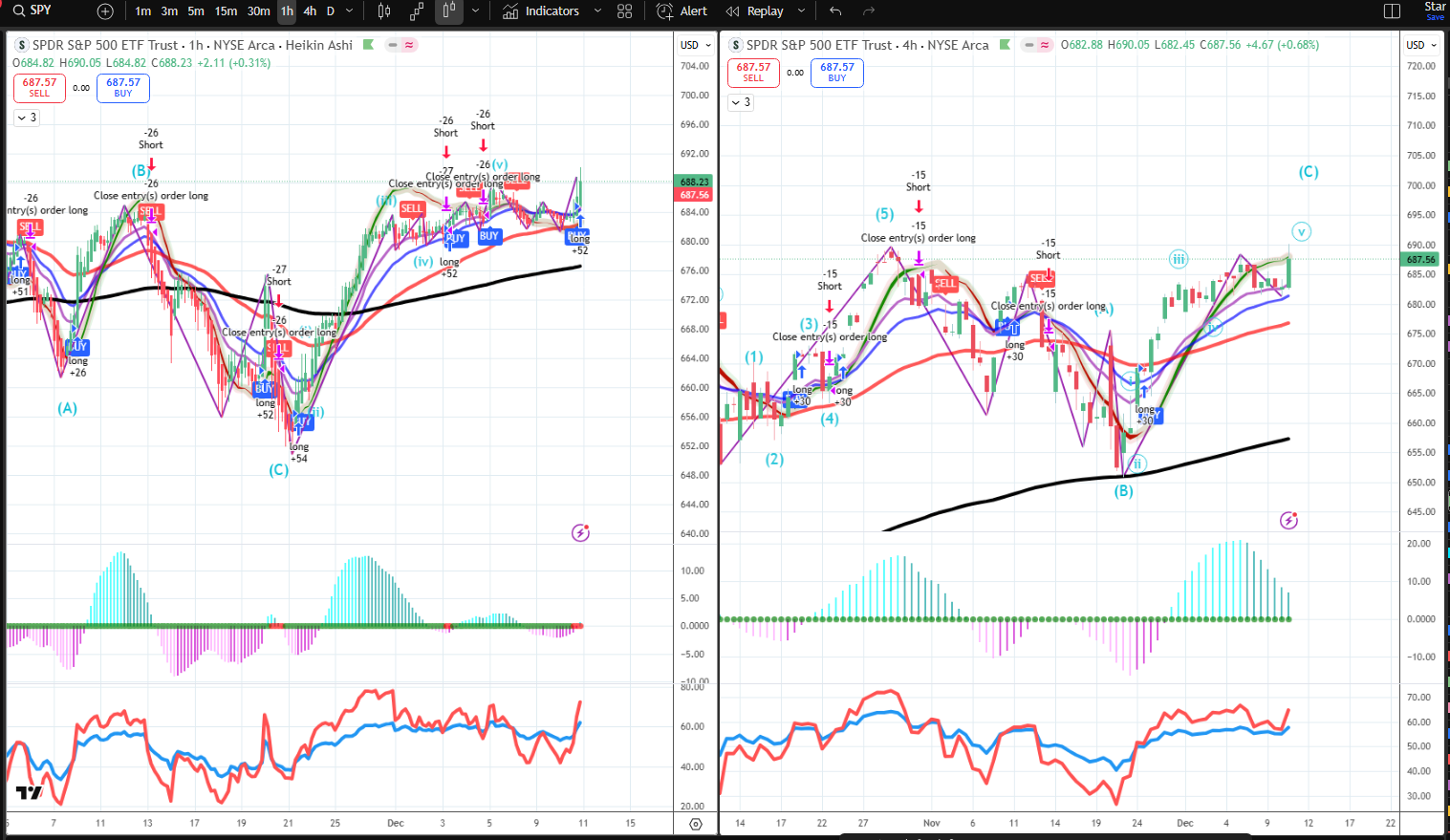The height and width of the screenshot is (840, 1450).
Task: Click the (C) wave label on 4h chart
Action: point(1309,172)
